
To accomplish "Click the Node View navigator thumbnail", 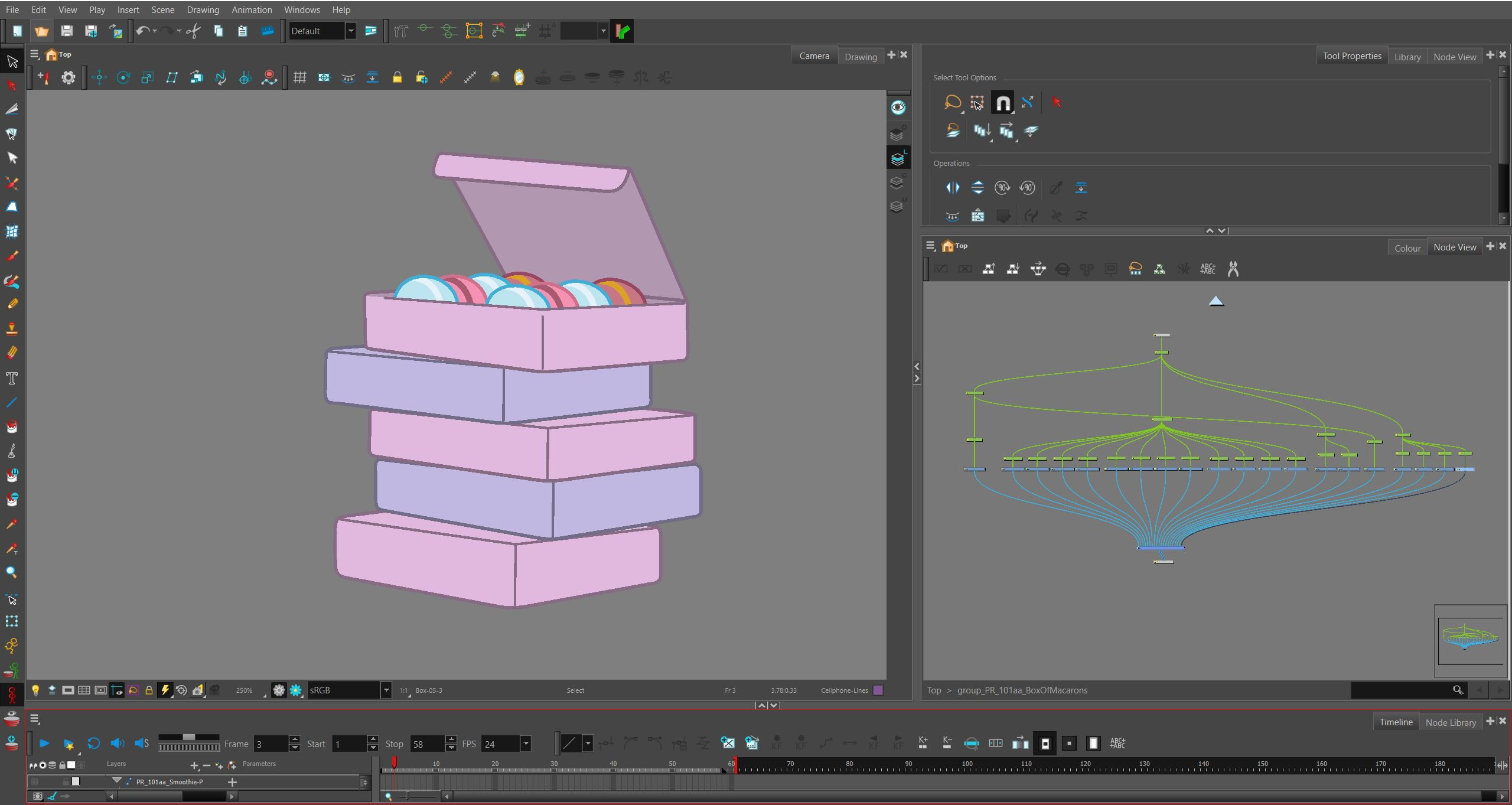I will coord(1470,640).
